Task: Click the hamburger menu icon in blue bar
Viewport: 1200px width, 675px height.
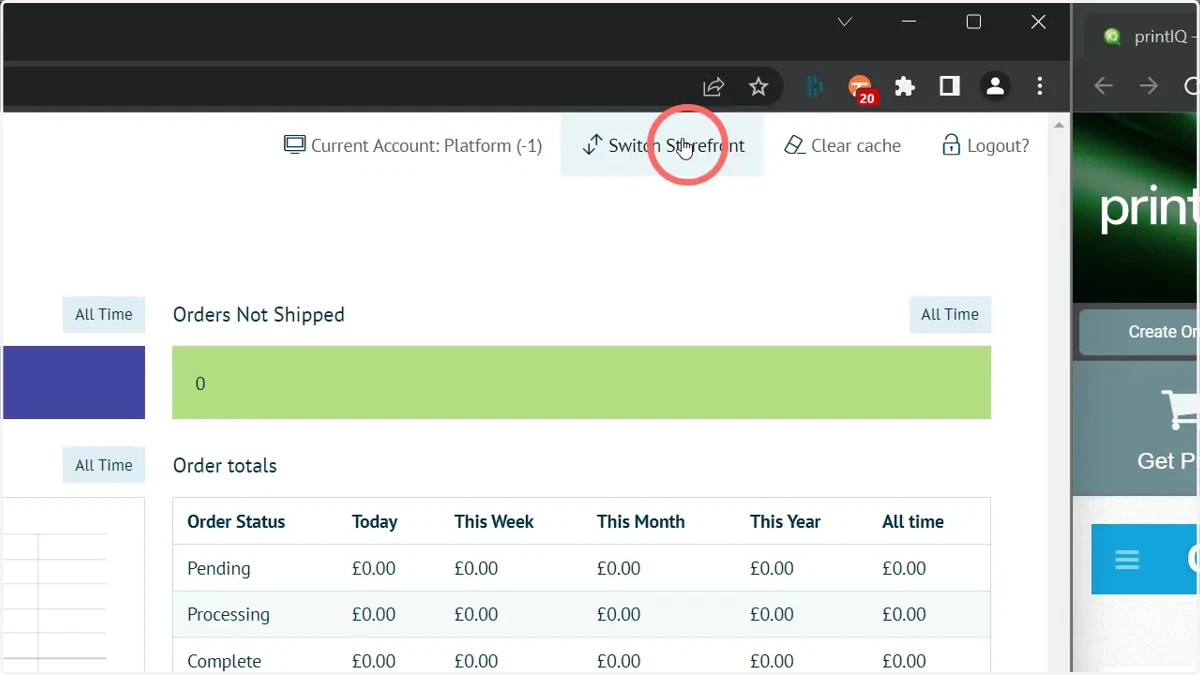Action: tap(1127, 559)
